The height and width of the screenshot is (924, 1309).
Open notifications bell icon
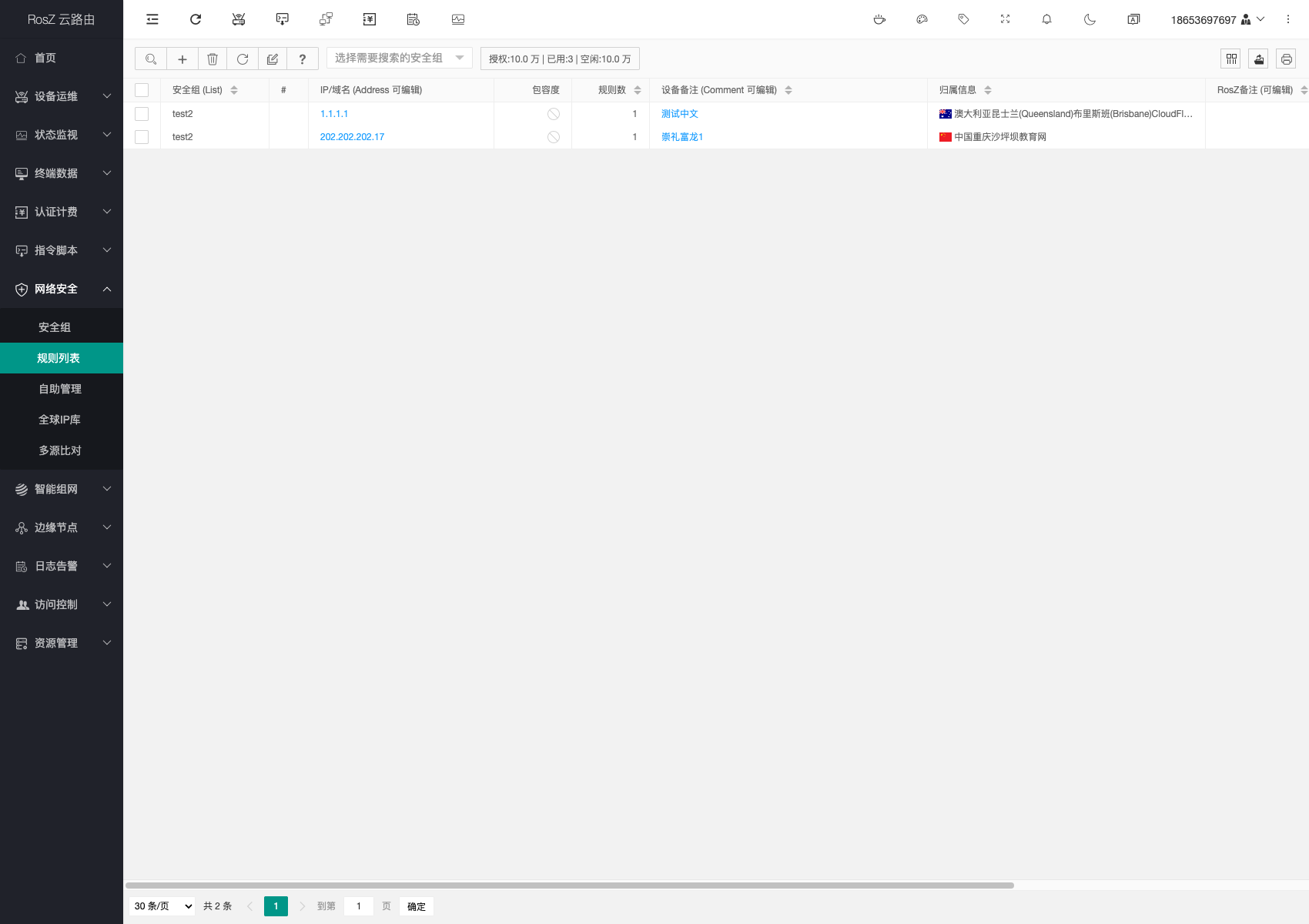1046,19
